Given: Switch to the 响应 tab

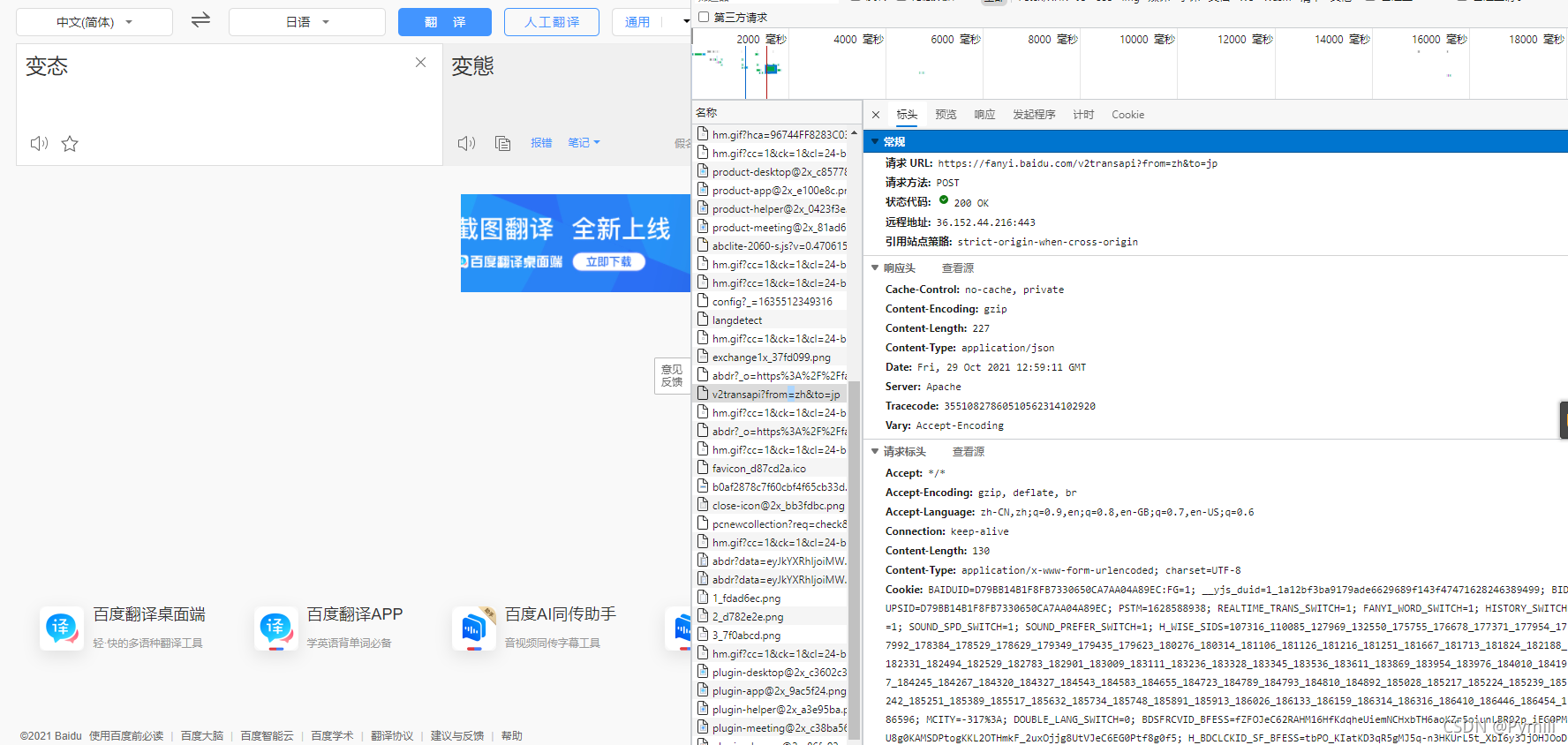Looking at the screenshot, I should tap(984, 115).
